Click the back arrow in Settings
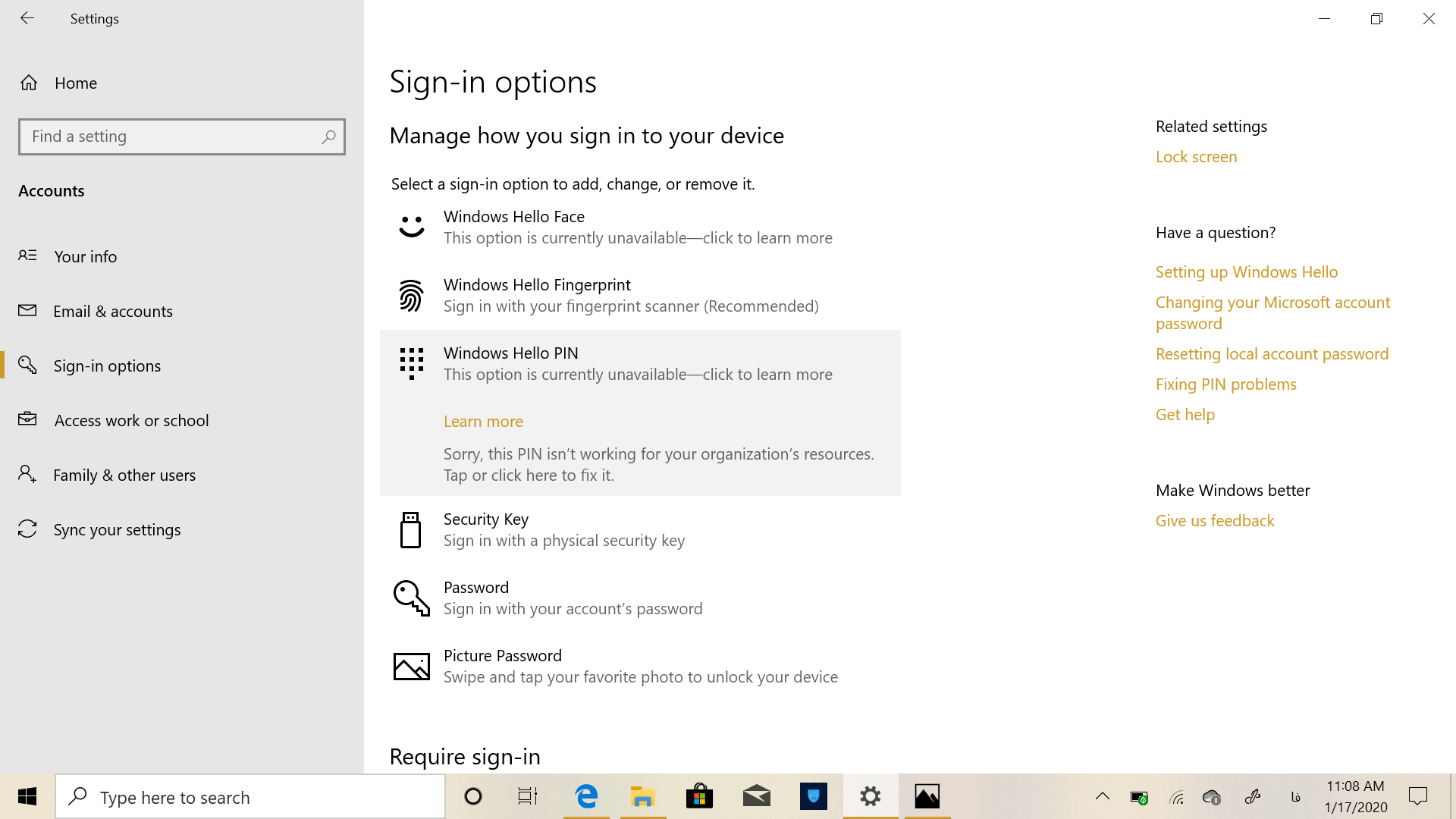 27,18
